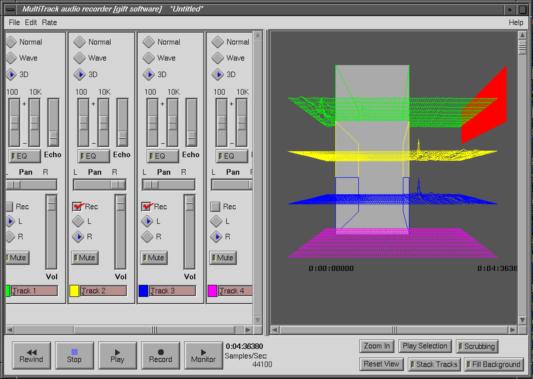Click the Track 3 name field
The height and width of the screenshot is (379, 533).
pyautogui.click(x=172, y=291)
